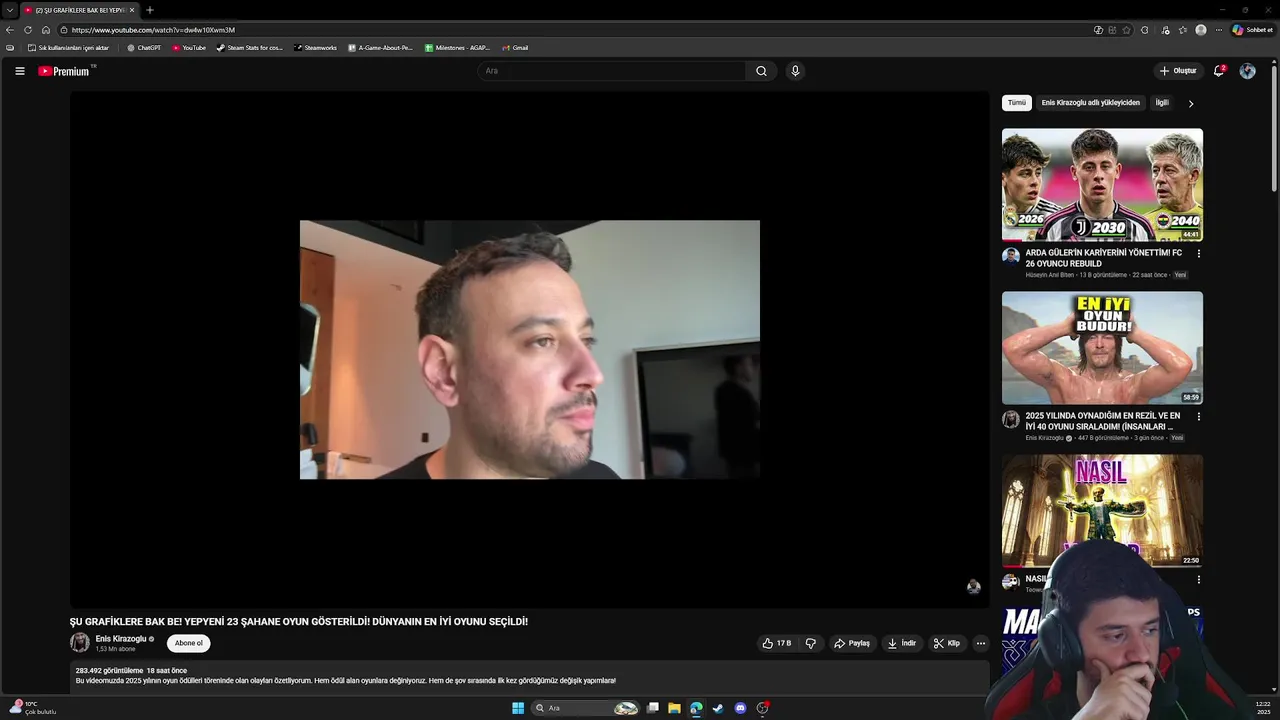Go to the browser home page
Image resolution: width=1280 pixels, height=720 pixels.
pos(46,30)
